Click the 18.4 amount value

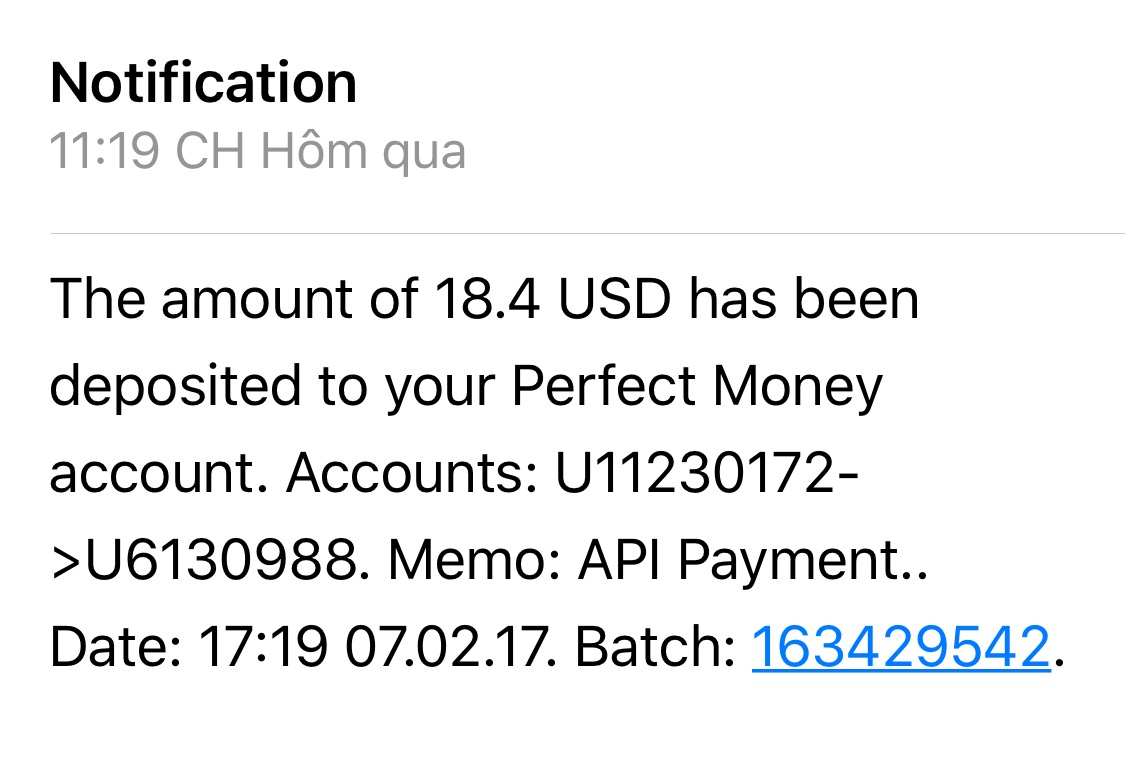pos(485,299)
